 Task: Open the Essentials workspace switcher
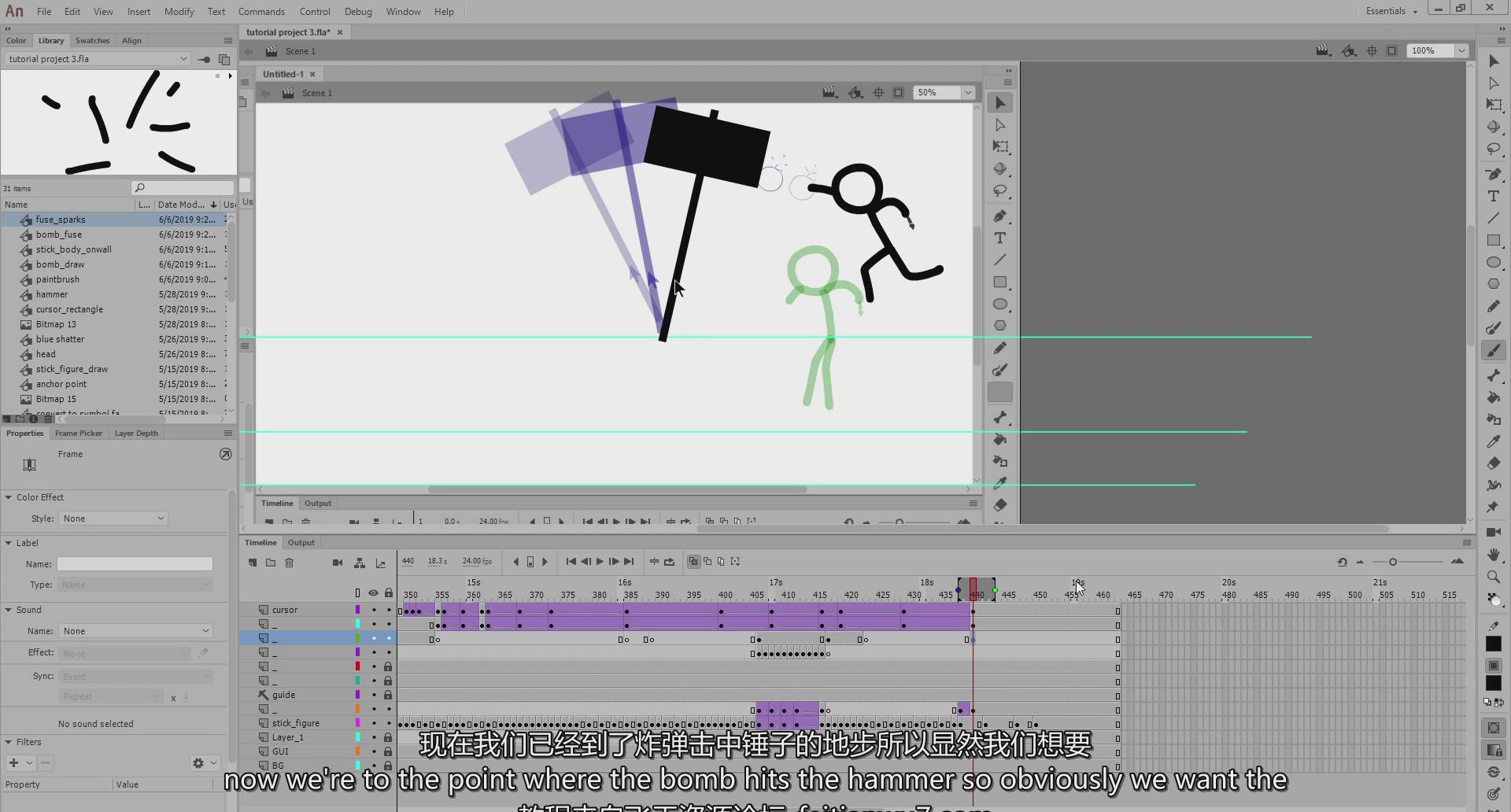(1391, 11)
